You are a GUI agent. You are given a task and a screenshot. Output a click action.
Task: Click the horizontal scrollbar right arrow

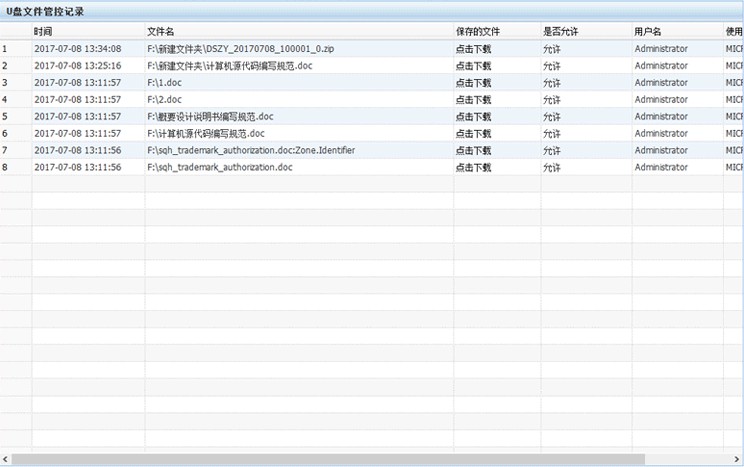737,459
